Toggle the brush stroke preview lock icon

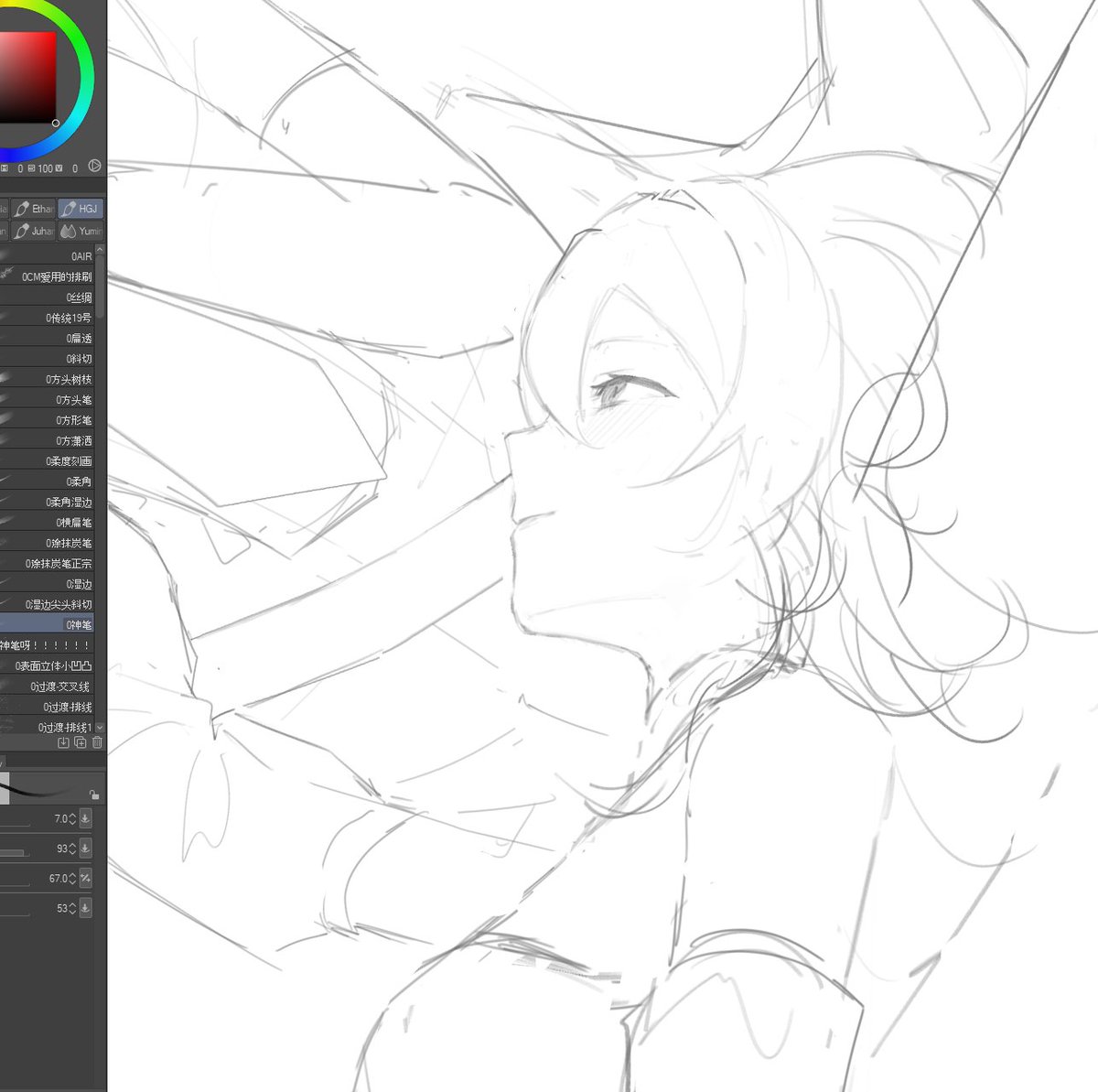(94, 795)
